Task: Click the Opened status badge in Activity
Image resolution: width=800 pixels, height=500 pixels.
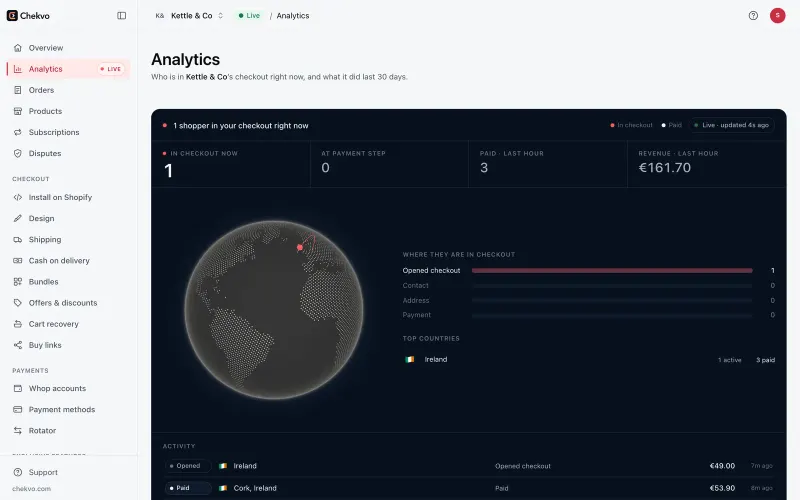Action: pyautogui.click(x=188, y=466)
